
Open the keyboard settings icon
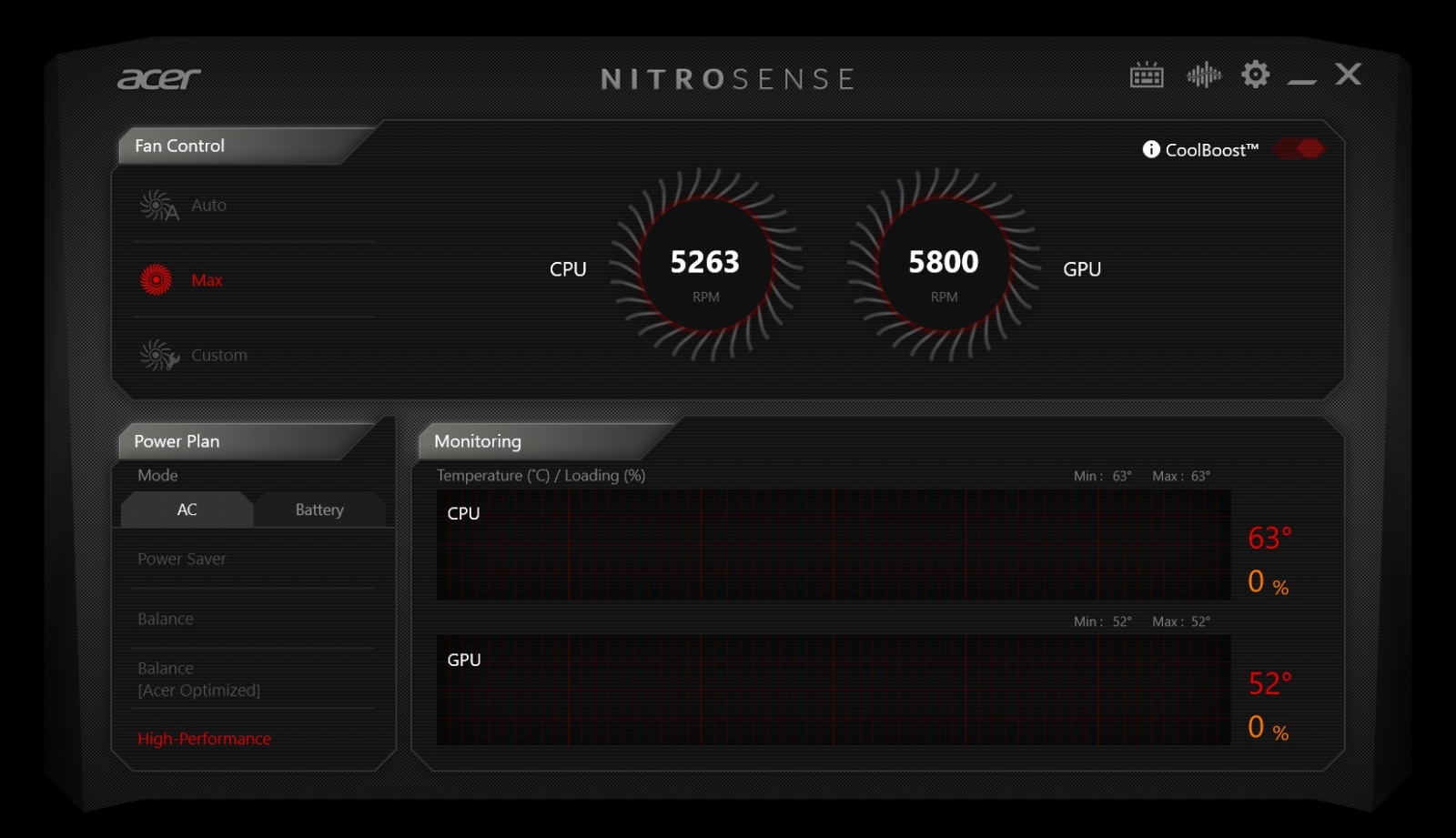pos(1146,76)
